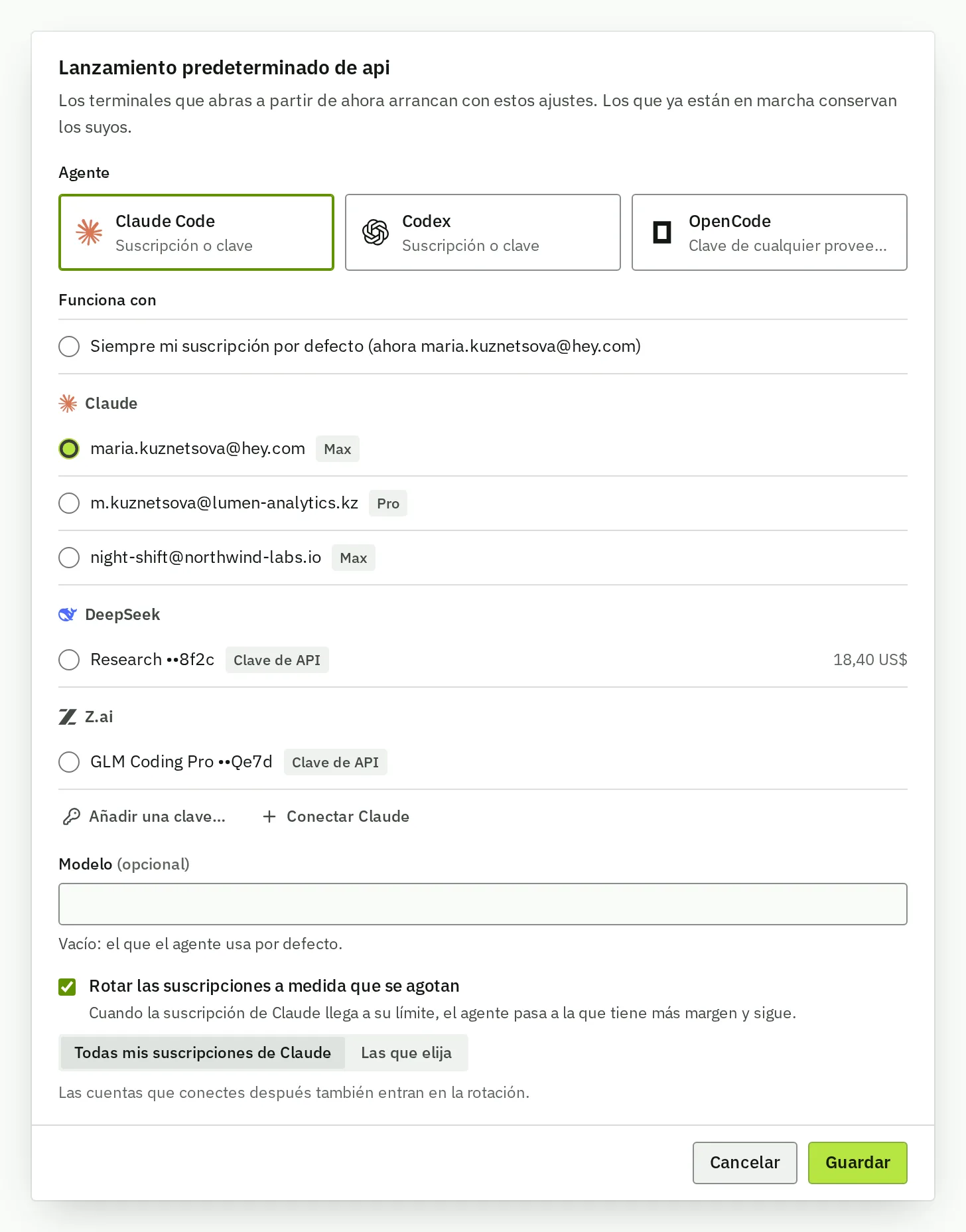Click the Rotar las suscripciones label text
This screenshot has height=1232, width=966.
coord(275,986)
